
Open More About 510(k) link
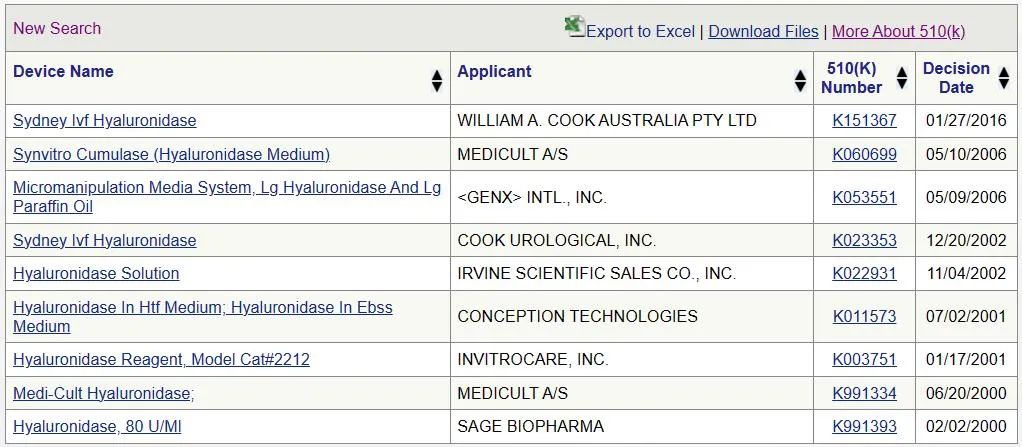tap(899, 31)
